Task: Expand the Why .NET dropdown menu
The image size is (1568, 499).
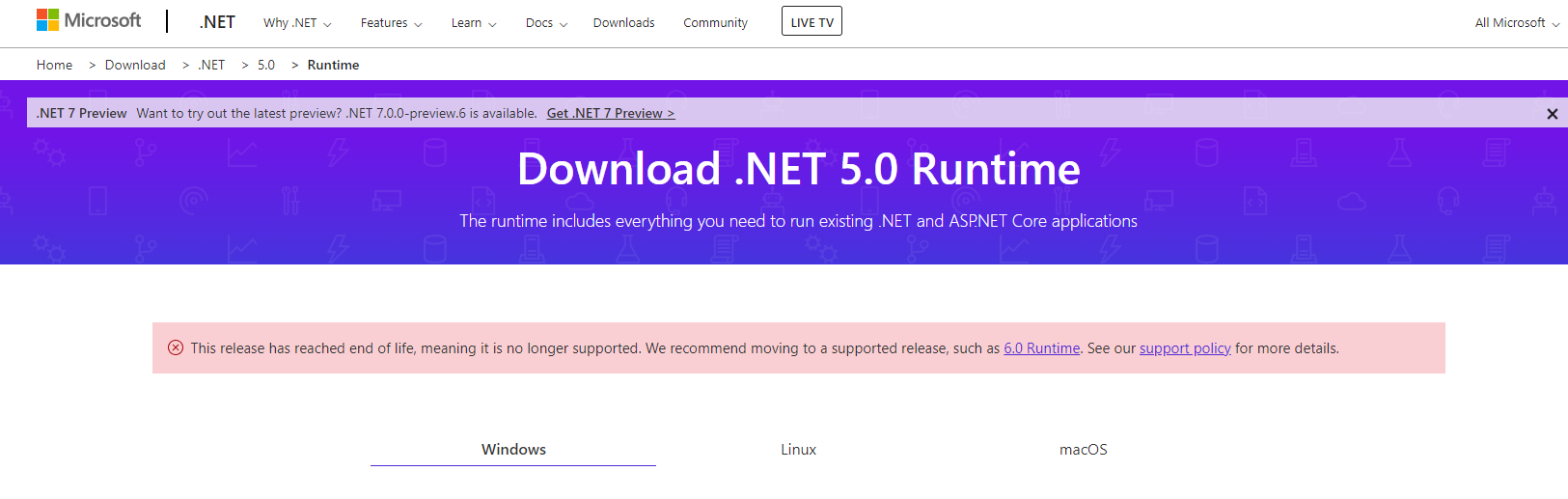Action: tap(297, 23)
